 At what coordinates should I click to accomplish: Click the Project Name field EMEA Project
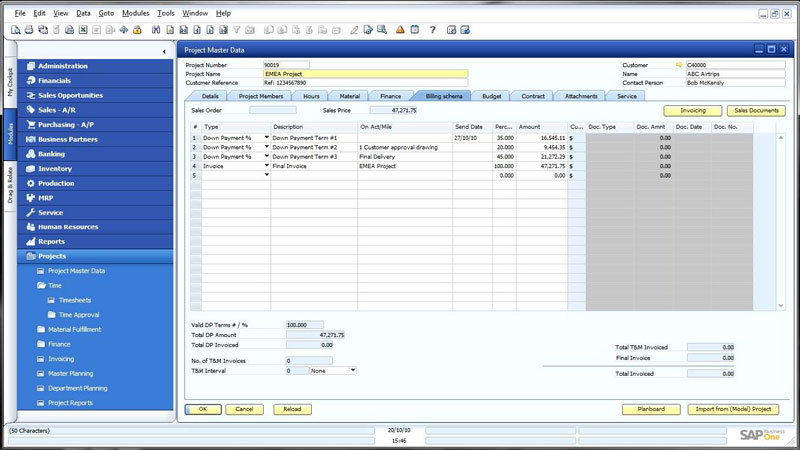[365, 74]
